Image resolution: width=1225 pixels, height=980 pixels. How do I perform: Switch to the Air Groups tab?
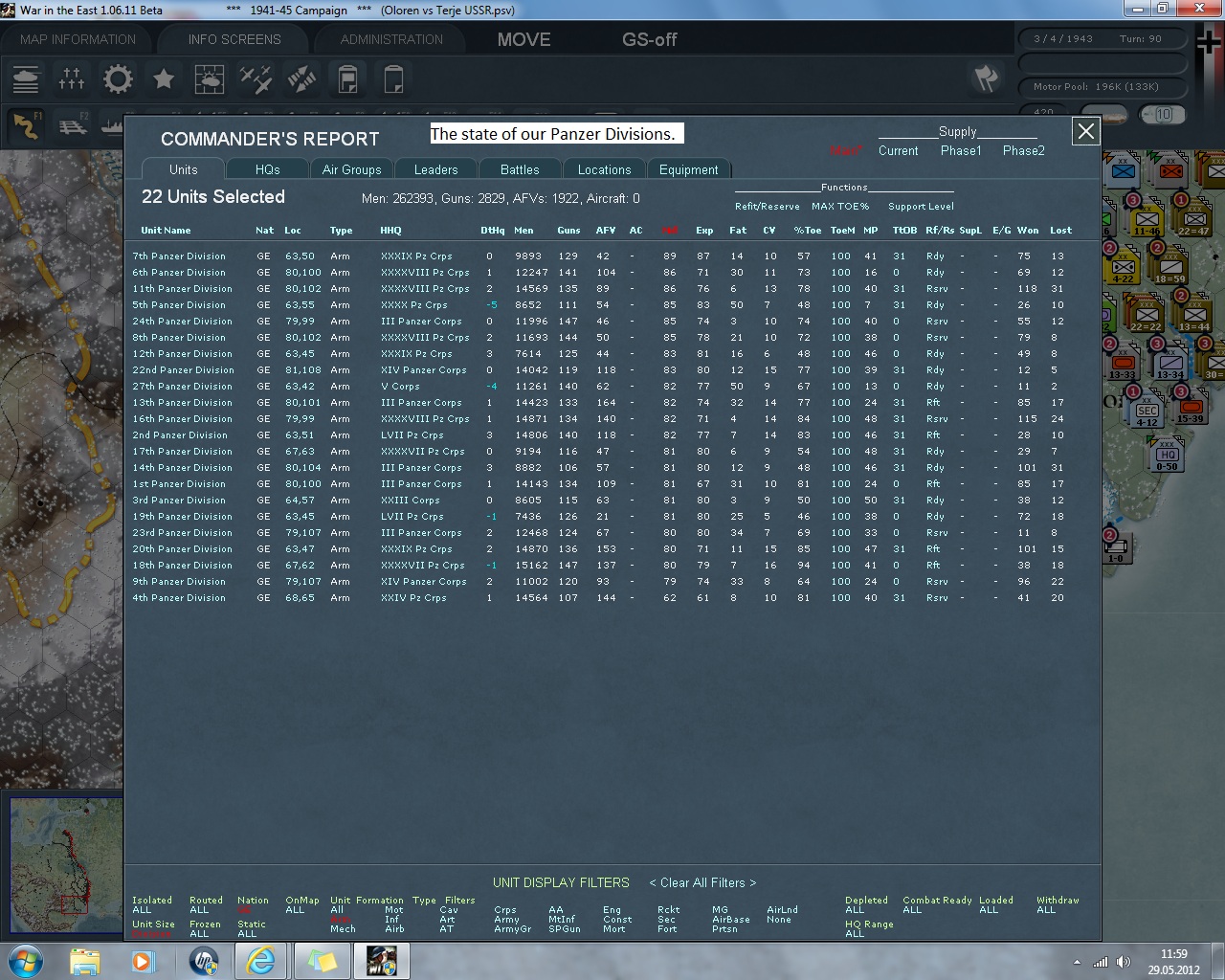click(x=351, y=169)
